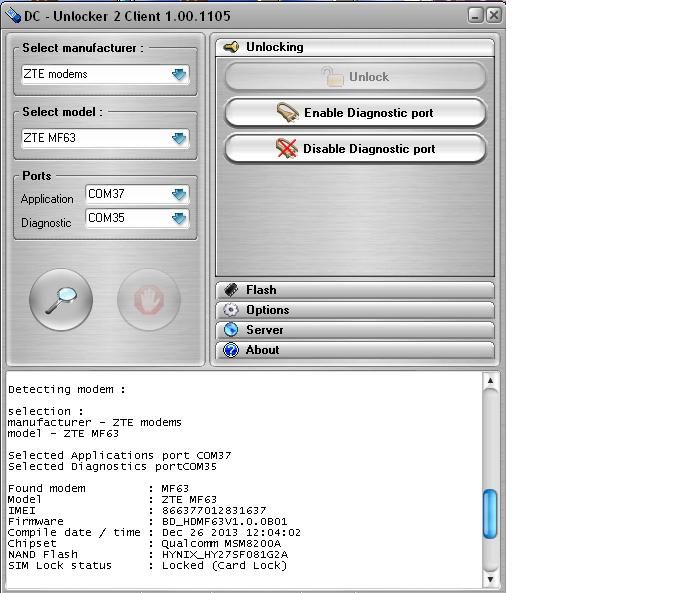
Task: Click the Flash section chip icon
Action: click(x=231, y=290)
